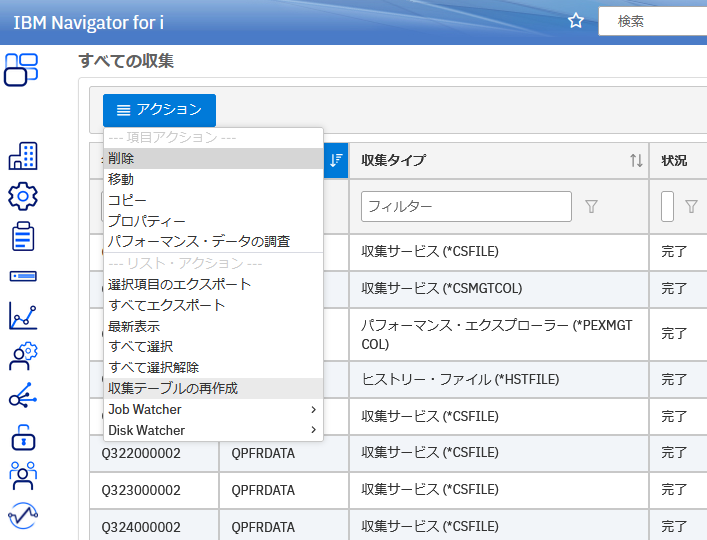Click the アクション button
The height and width of the screenshot is (540, 707).
pos(159,110)
